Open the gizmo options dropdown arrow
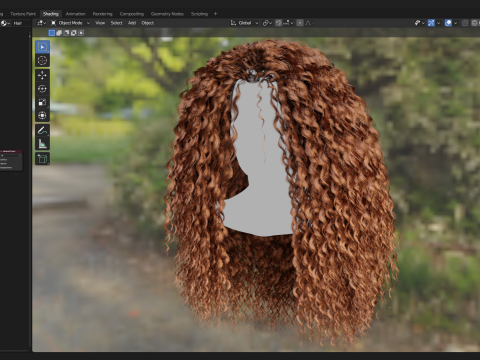 point(438,23)
